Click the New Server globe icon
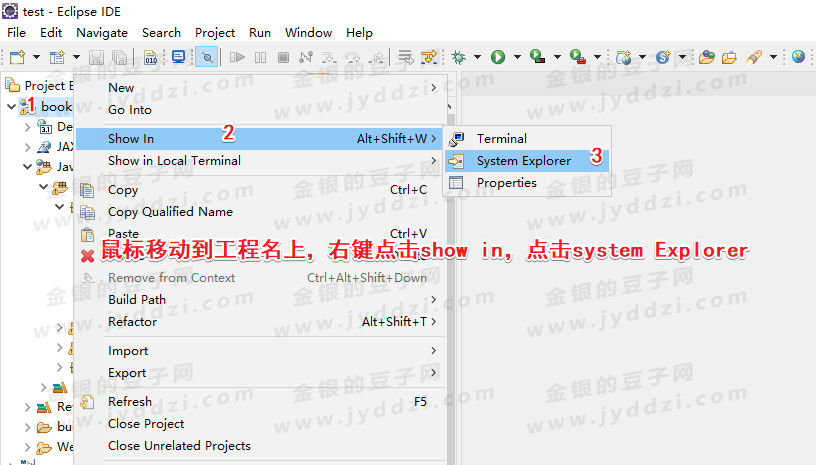 [x=623, y=57]
